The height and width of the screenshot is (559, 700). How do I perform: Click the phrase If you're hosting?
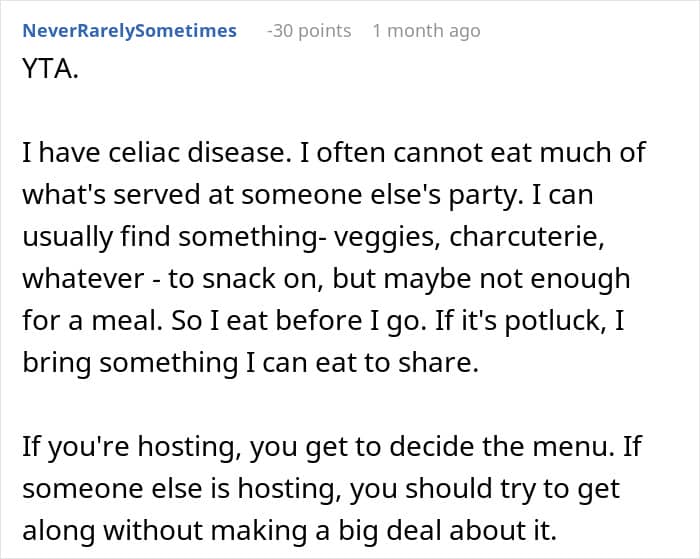(x=129, y=447)
